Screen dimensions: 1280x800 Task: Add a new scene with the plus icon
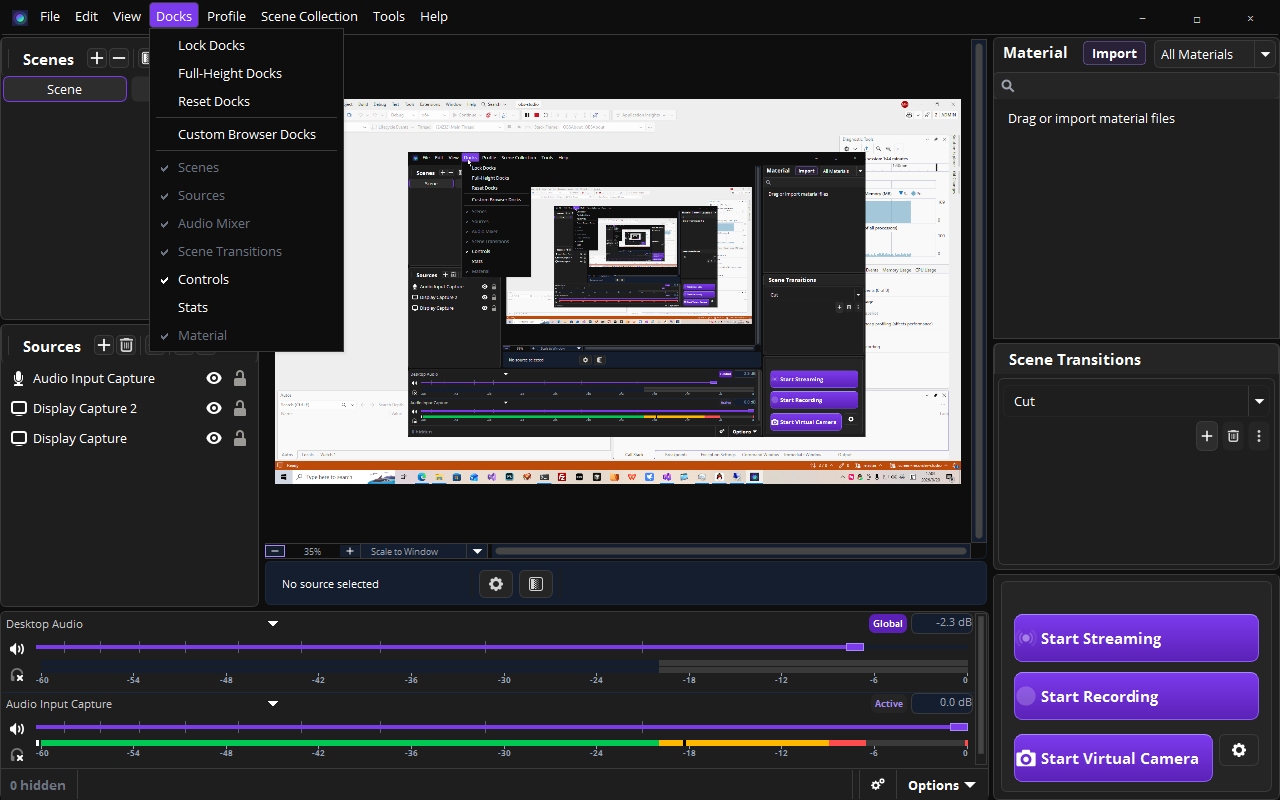tap(97, 59)
